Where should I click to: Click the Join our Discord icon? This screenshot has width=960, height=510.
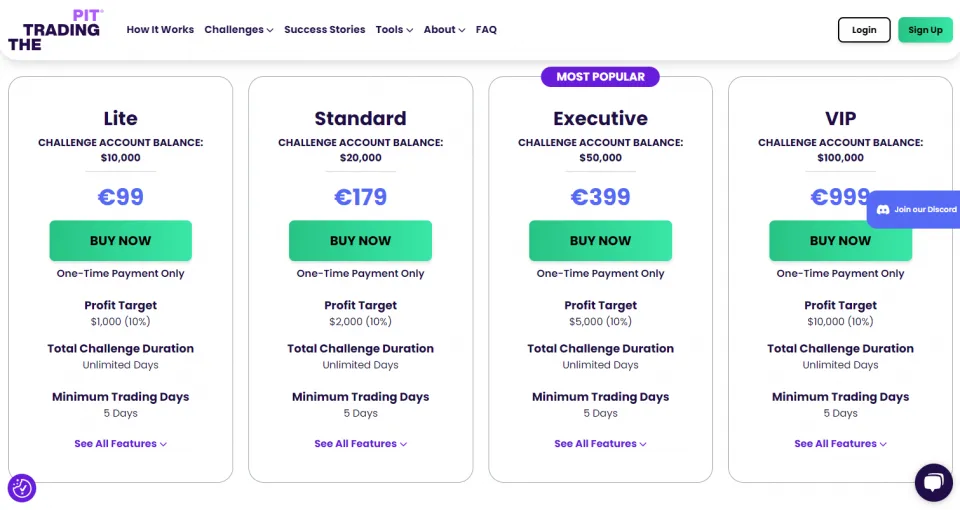883,210
